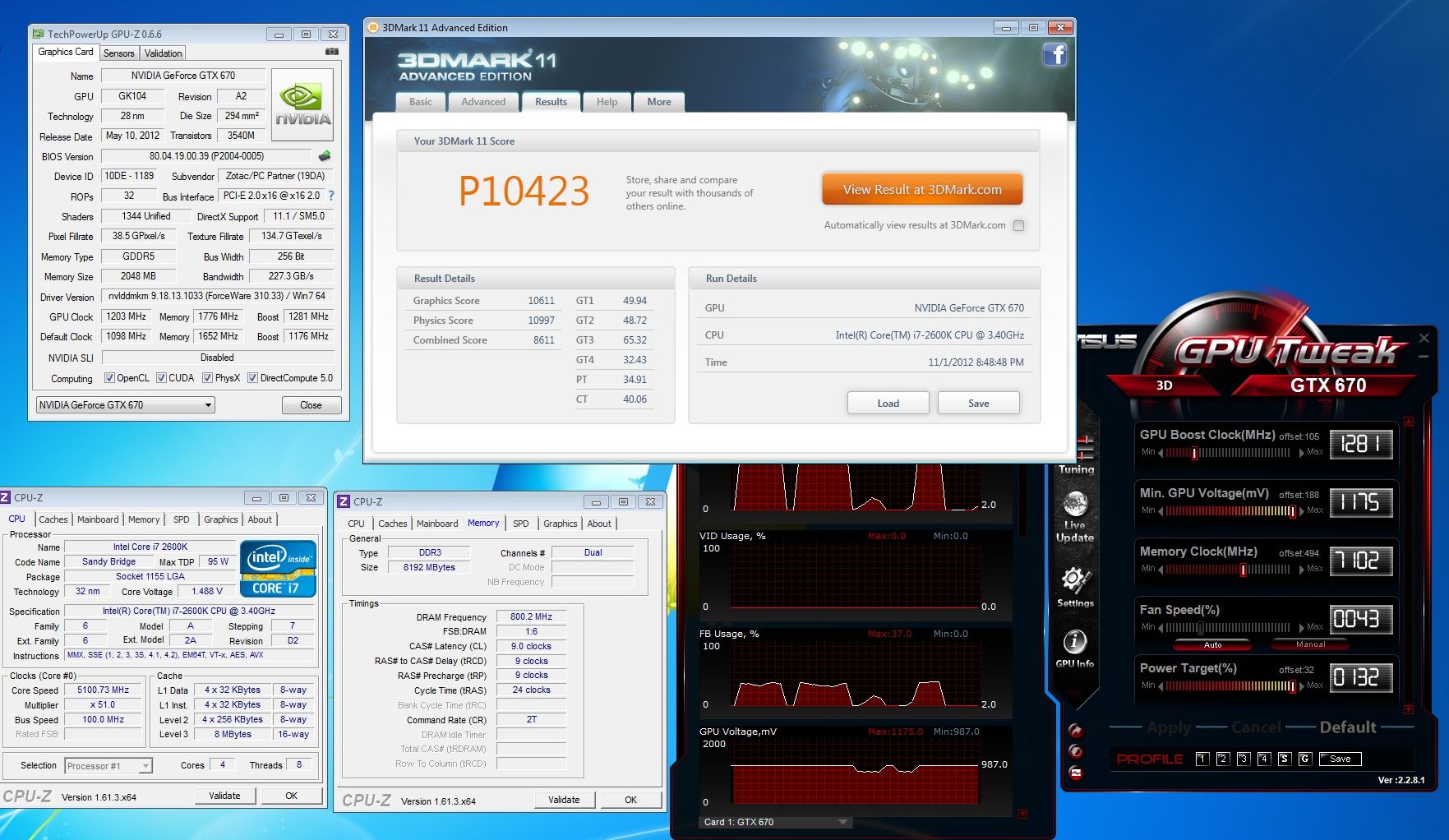1449x840 pixels.
Task: Open the NVIDIA GeForce GTX 670 card dropdown
Action: click(126, 405)
